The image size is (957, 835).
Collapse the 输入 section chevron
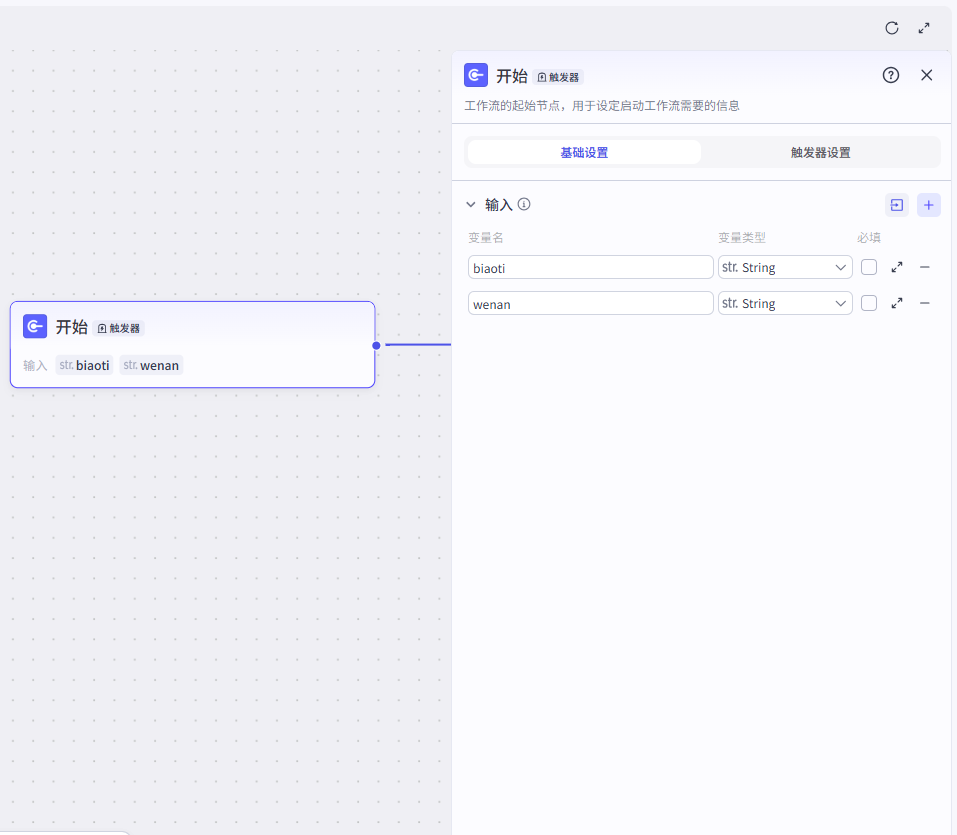[471, 204]
